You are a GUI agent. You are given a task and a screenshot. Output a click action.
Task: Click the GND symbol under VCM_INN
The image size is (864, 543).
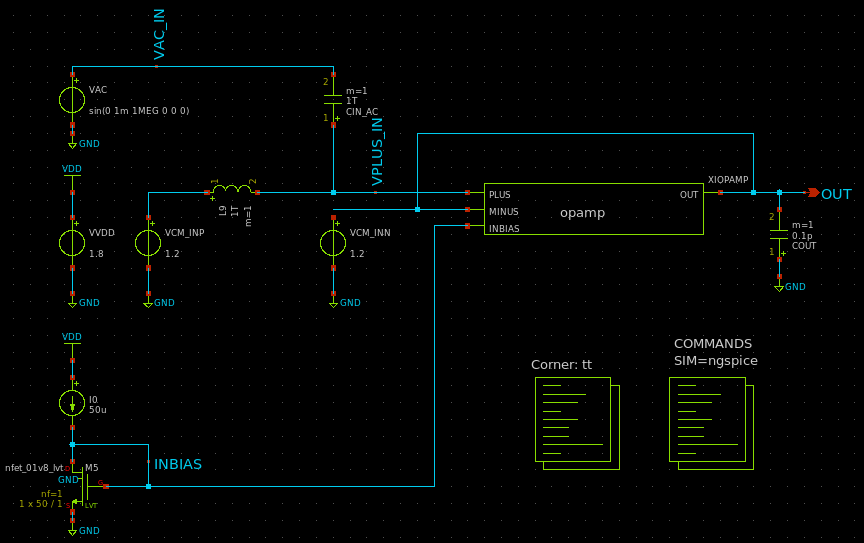[333, 303]
